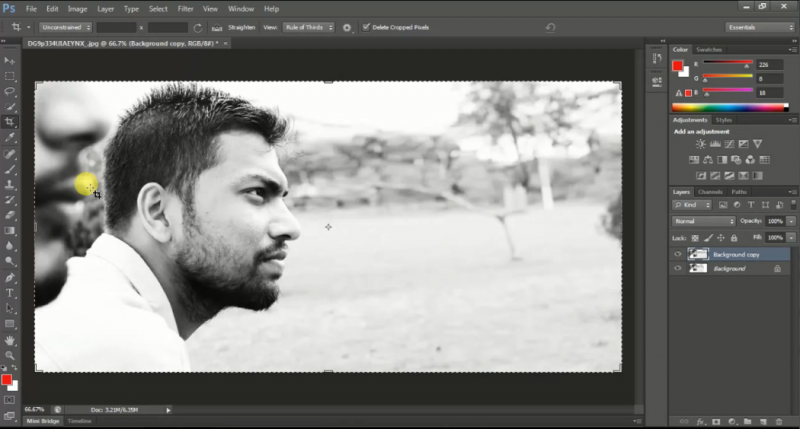Select the Blur tool
Viewport: 800px width, 429px height.
pos(10,246)
